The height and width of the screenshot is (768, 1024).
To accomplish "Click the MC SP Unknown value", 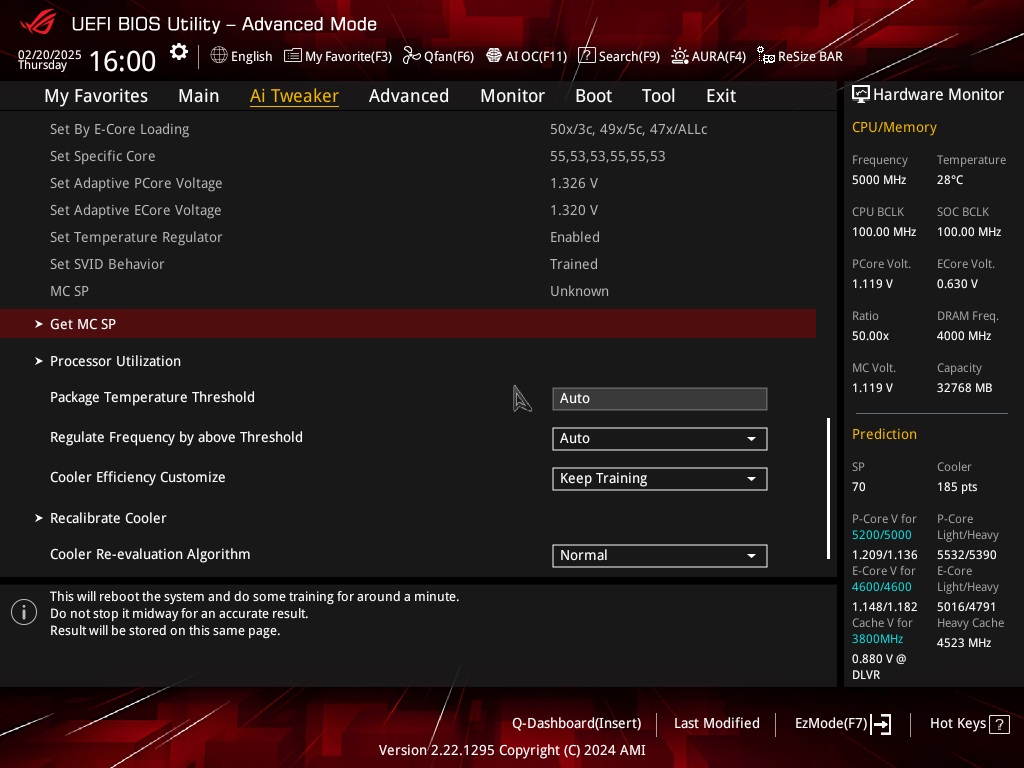I will click(x=579, y=291).
